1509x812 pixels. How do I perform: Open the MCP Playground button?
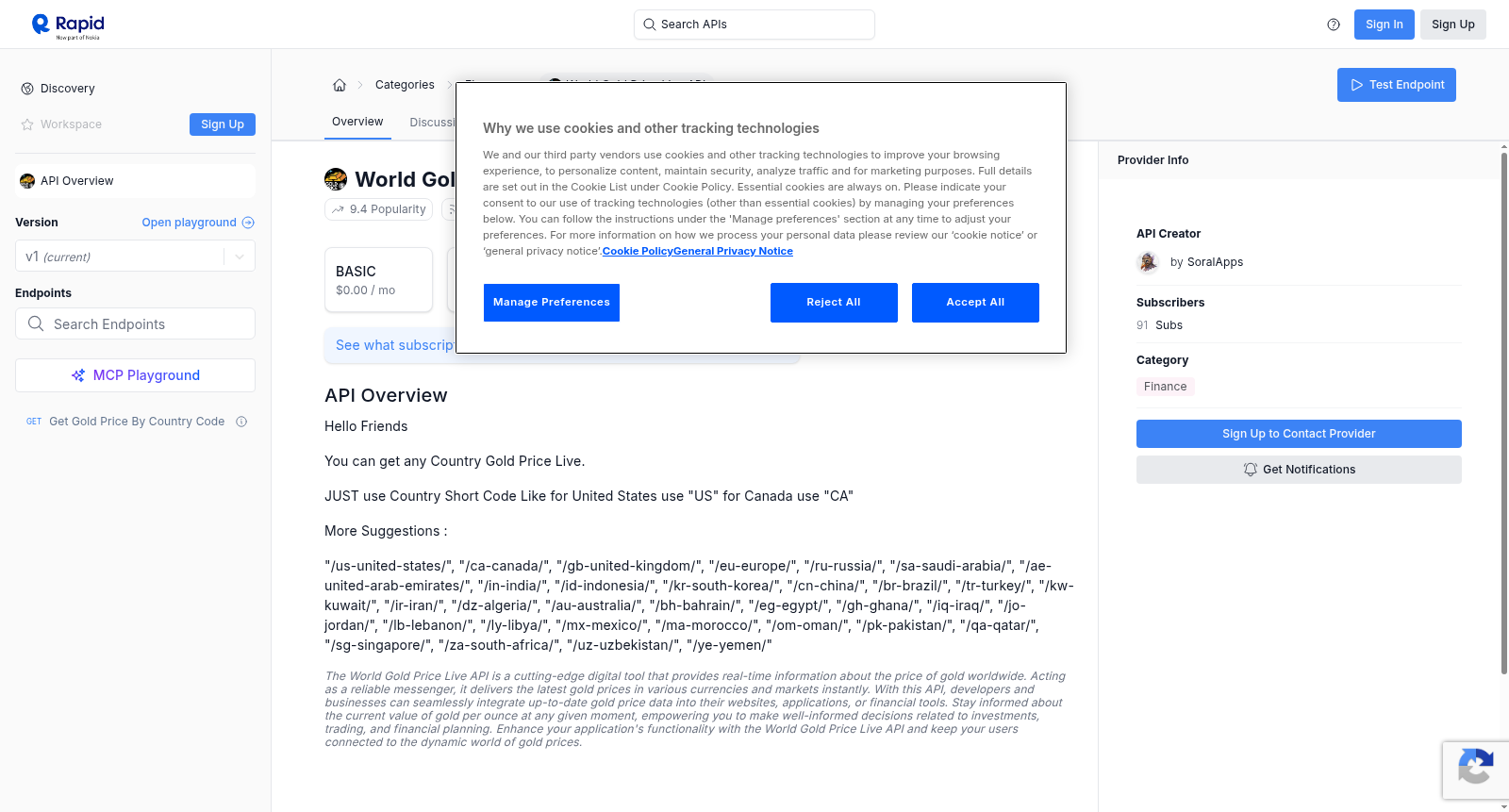tap(135, 375)
